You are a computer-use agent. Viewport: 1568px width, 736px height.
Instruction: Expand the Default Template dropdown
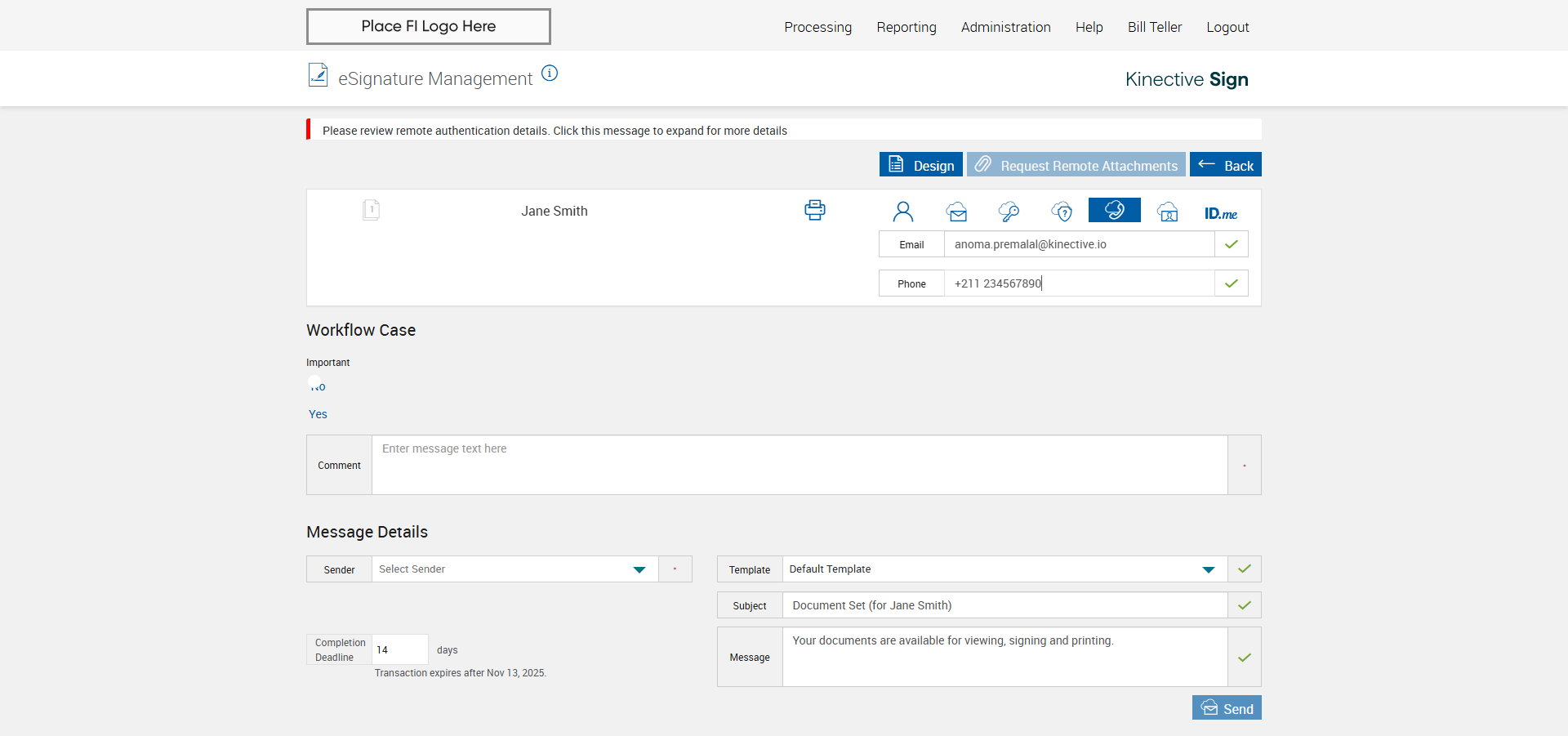pyautogui.click(x=1004, y=569)
